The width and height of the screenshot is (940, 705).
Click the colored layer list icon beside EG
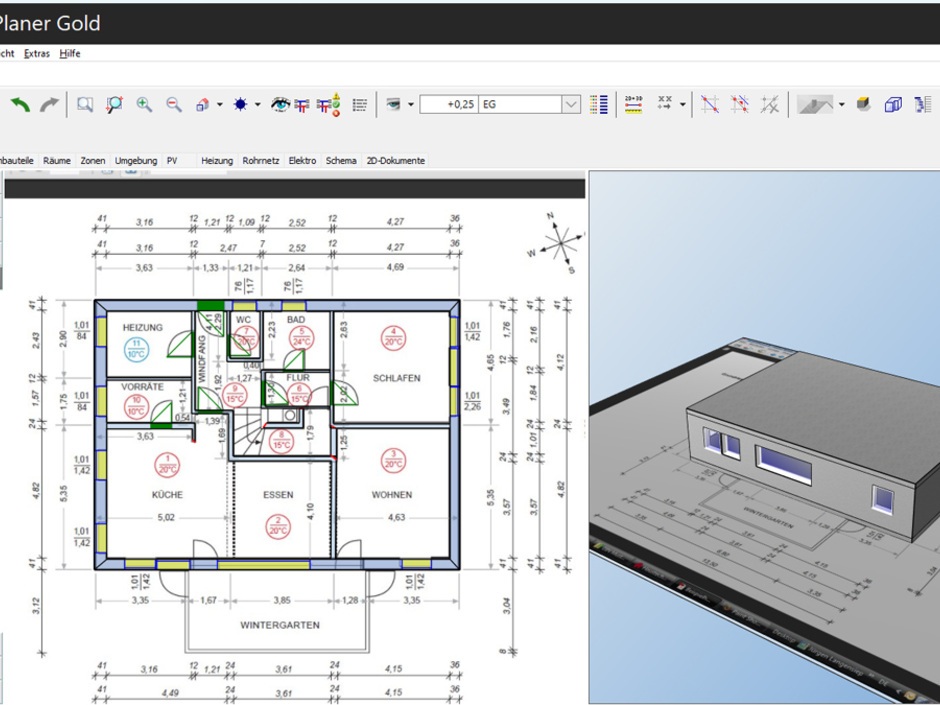click(599, 104)
